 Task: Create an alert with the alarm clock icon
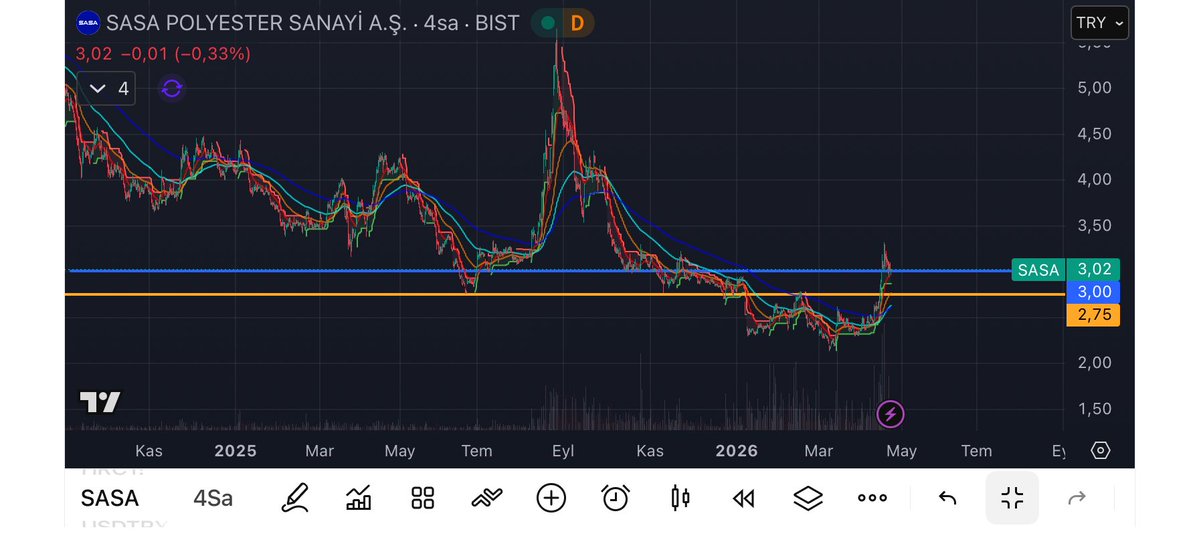616,498
